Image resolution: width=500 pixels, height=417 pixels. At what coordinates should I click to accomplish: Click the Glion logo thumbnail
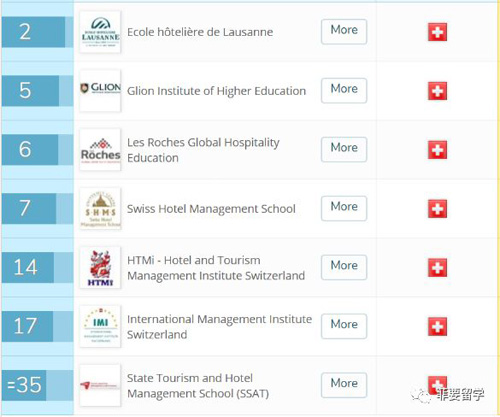pyautogui.click(x=100, y=91)
